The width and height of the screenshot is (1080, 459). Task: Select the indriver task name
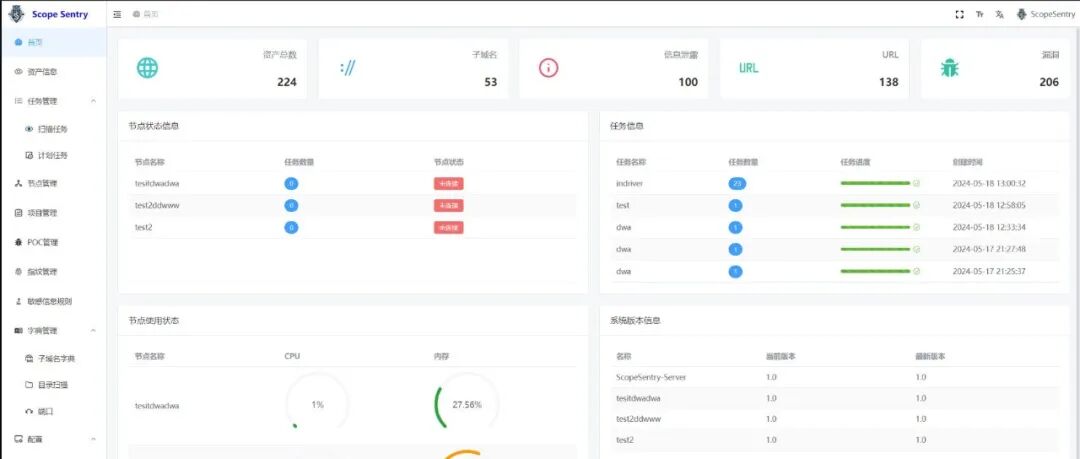630,183
